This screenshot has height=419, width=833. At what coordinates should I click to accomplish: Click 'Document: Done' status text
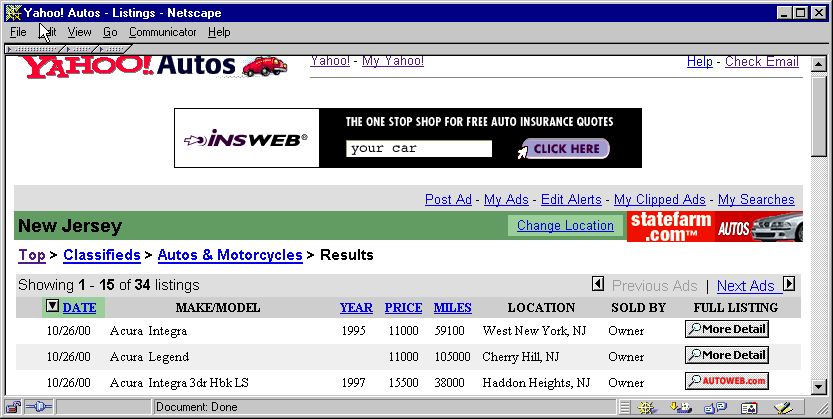[x=197, y=407]
